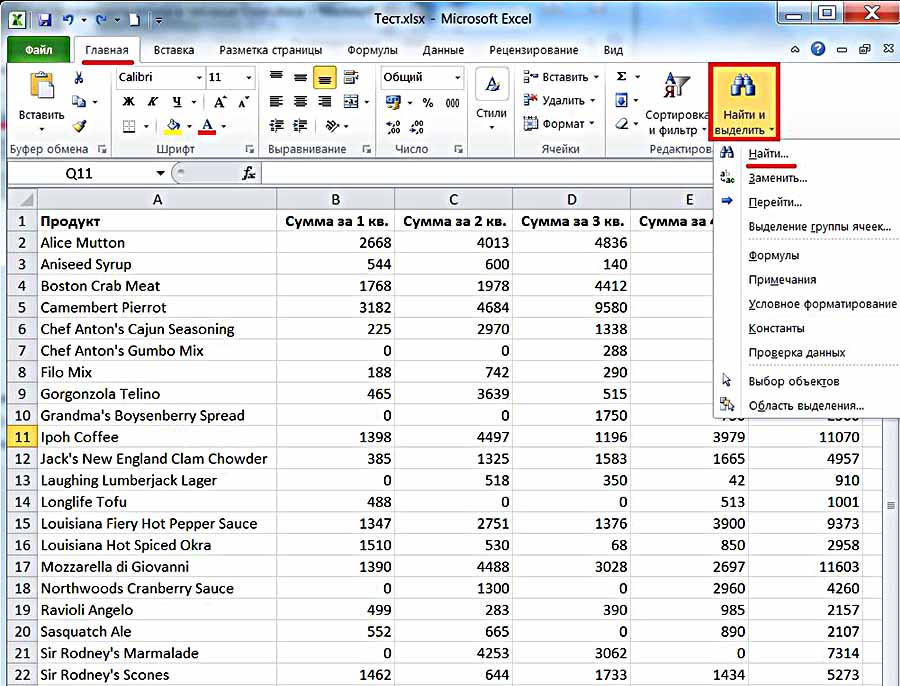Click the Найти и выделить button
Viewport: 900px width, 686px height.
[743, 103]
